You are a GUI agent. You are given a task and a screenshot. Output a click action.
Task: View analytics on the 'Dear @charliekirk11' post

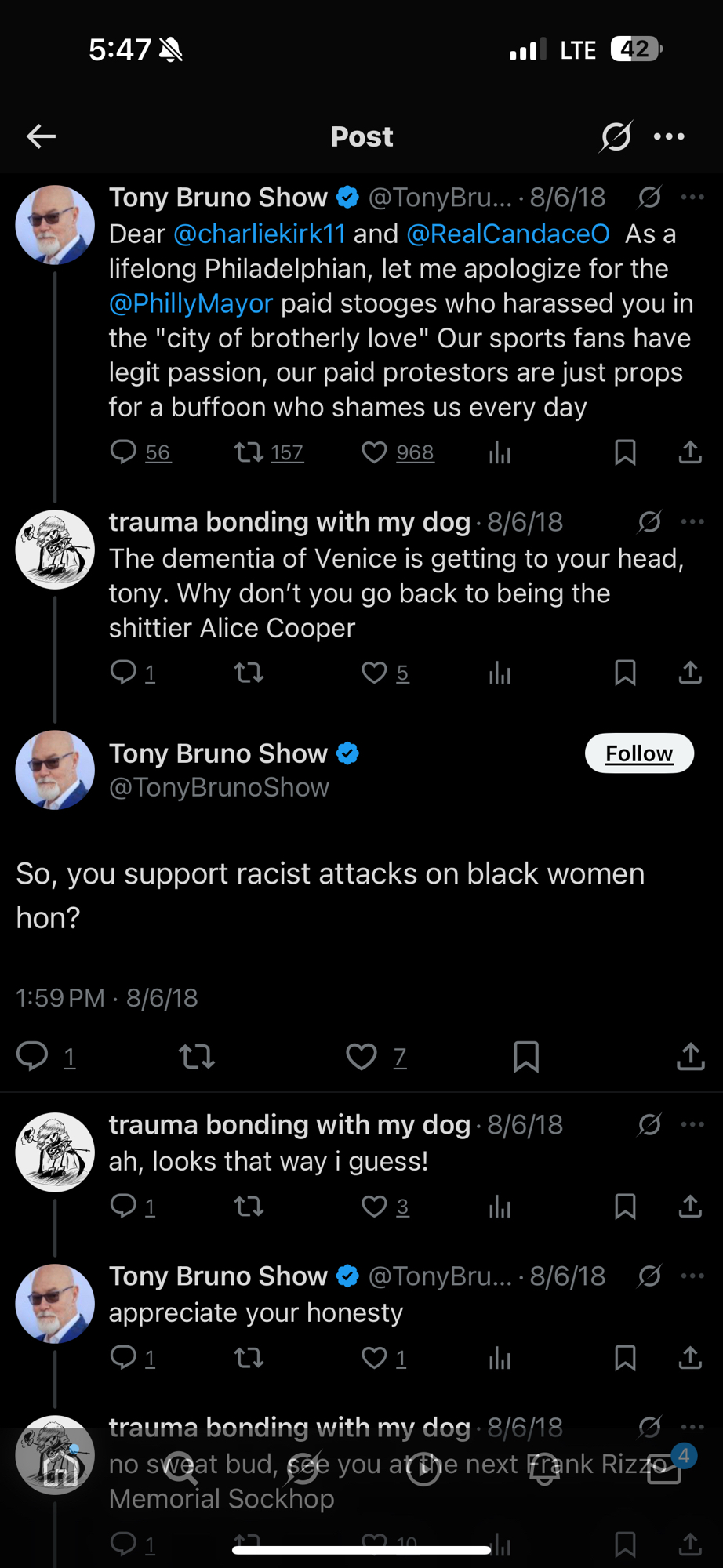500,452
